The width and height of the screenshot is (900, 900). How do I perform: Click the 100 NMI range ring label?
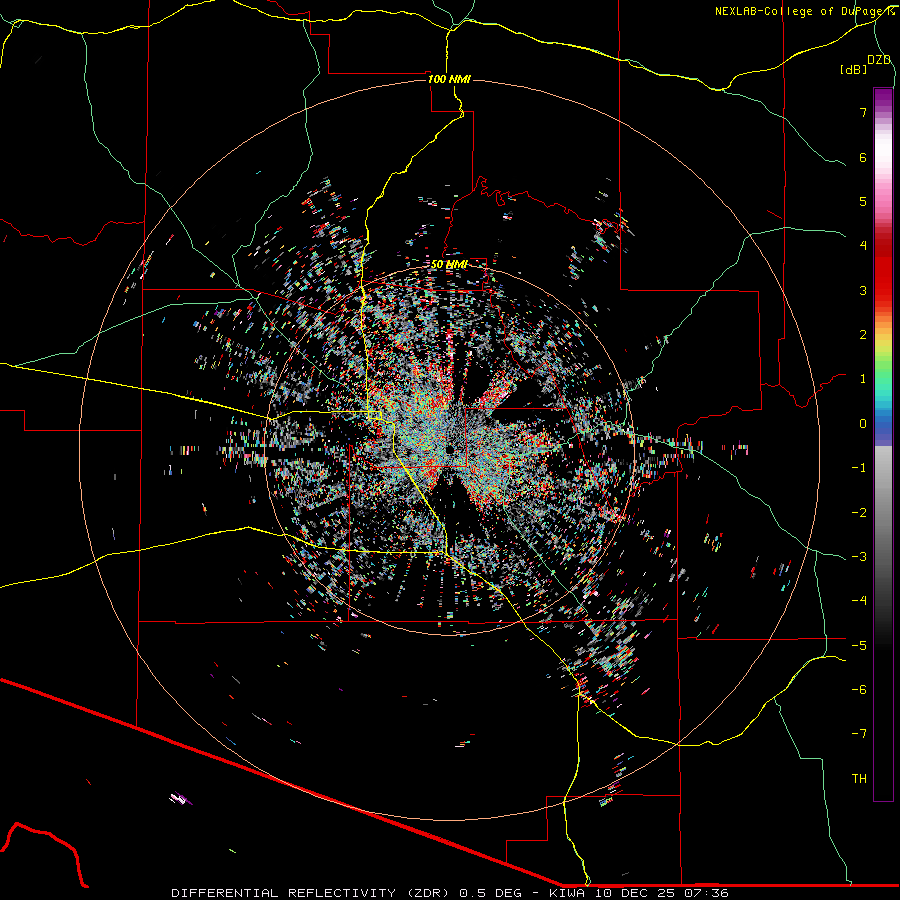point(449,79)
